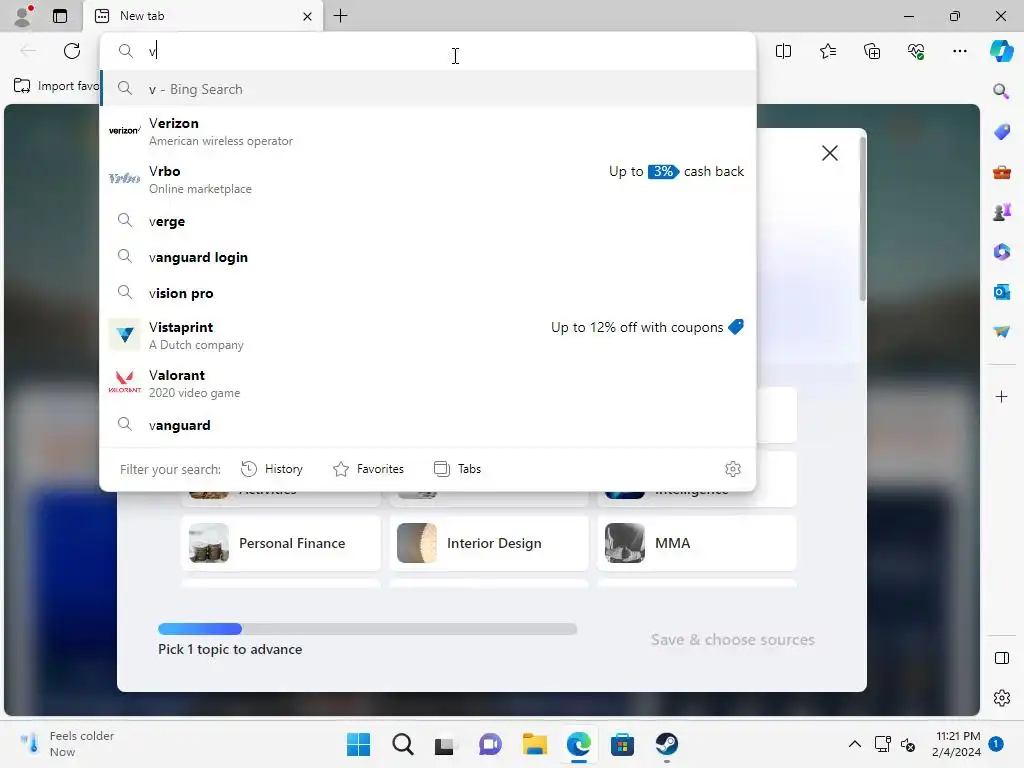The height and width of the screenshot is (768, 1024).
Task: Show hidden system tray icons
Action: click(x=854, y=744)
